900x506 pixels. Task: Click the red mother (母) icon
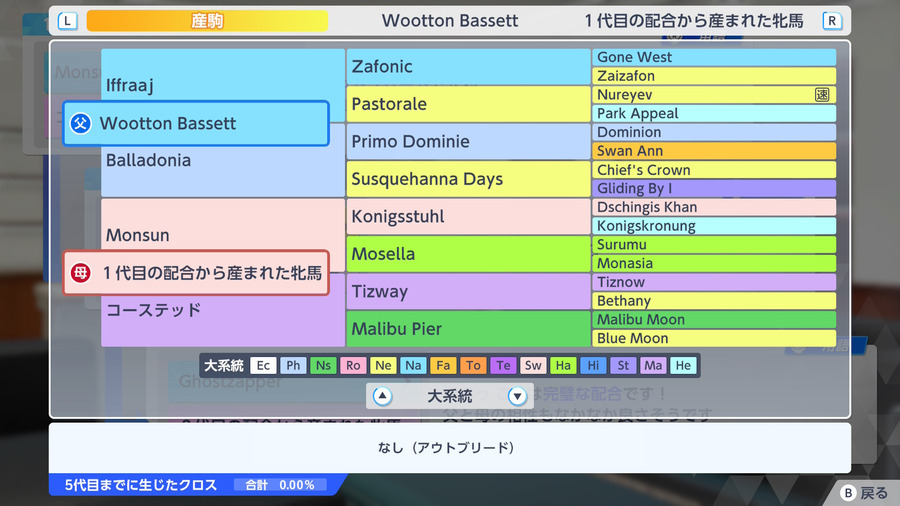(x=80, y=273)
